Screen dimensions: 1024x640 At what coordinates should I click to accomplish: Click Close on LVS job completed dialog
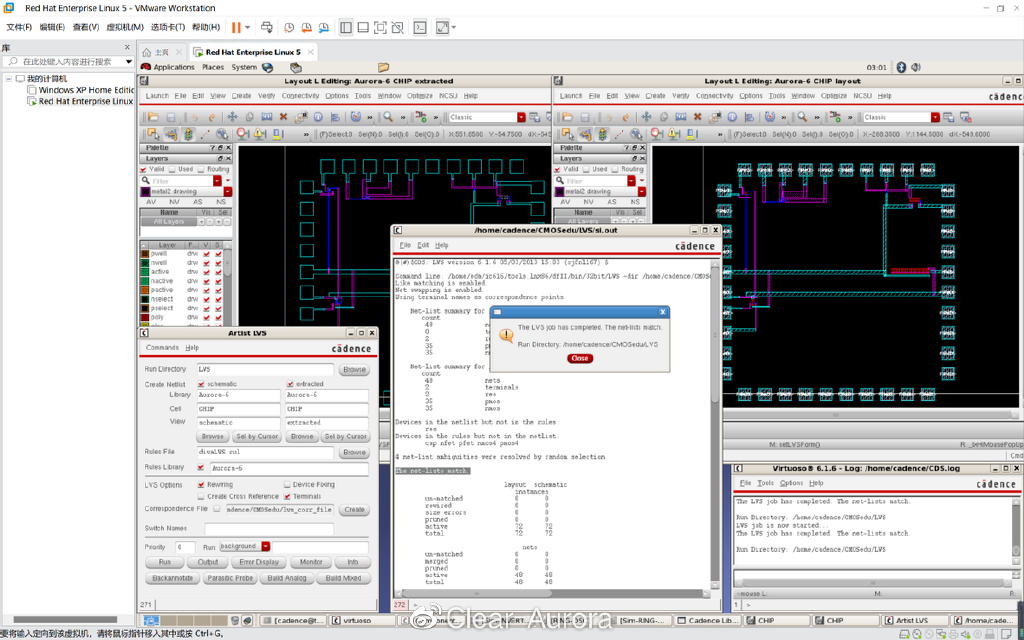[x=579, y=358]
